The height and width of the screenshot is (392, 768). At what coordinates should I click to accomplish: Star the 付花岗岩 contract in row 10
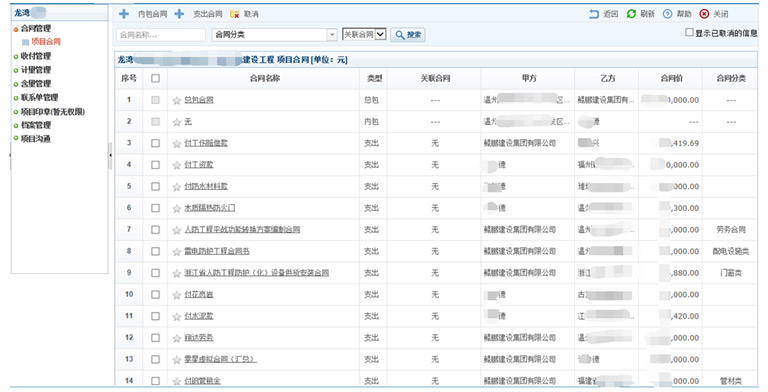(177, 295)
